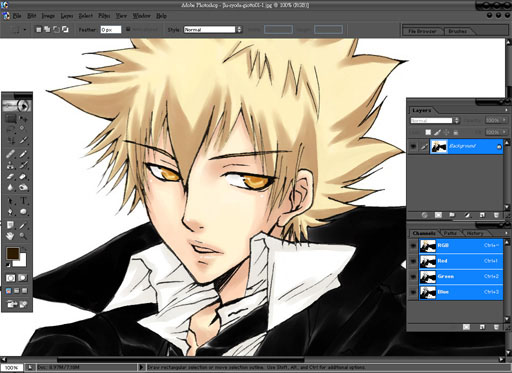
Task: Select the Blur tool
Action: pos(11,188)
